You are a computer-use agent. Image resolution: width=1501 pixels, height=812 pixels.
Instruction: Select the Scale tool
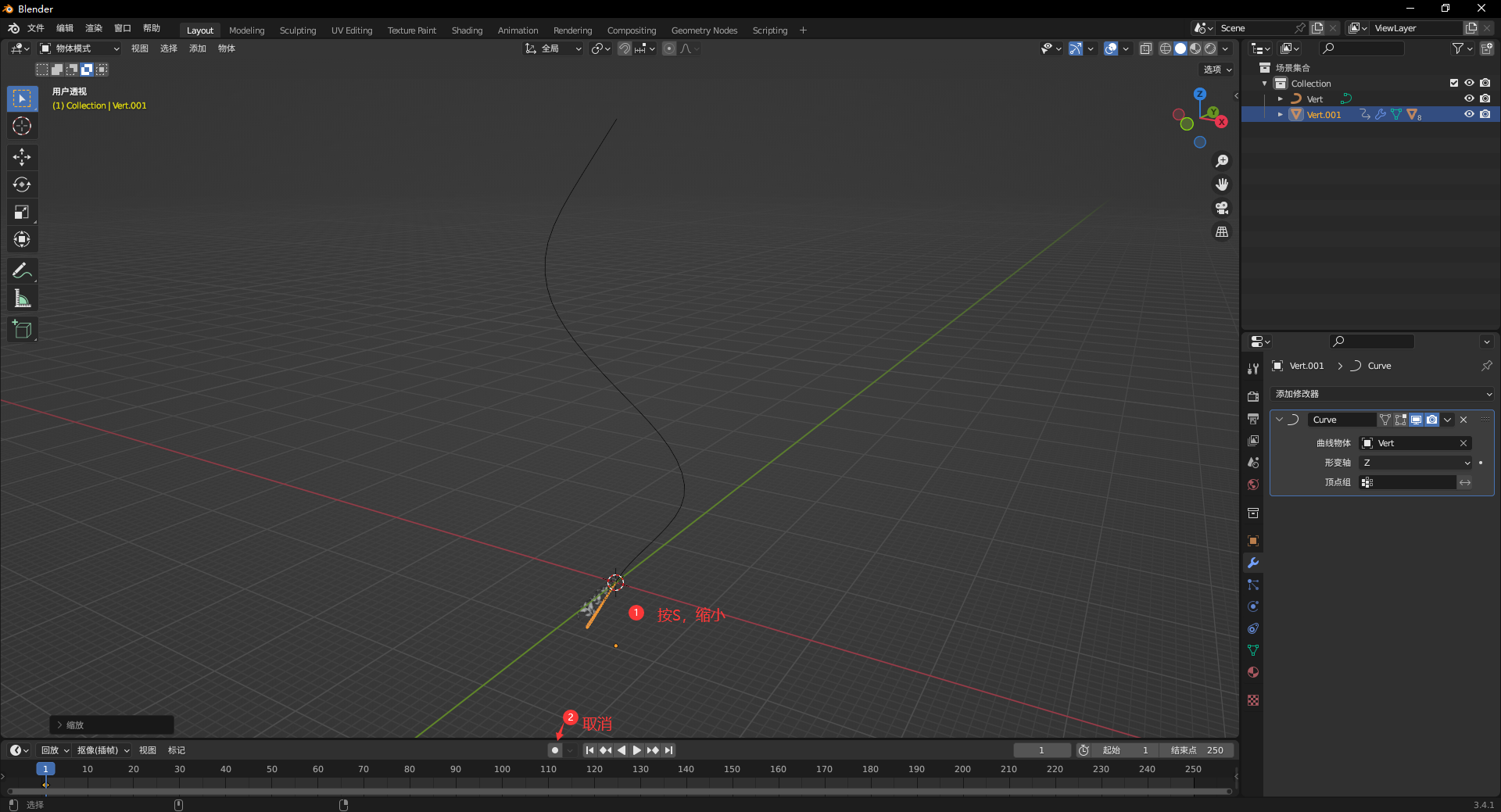point(22,212)
